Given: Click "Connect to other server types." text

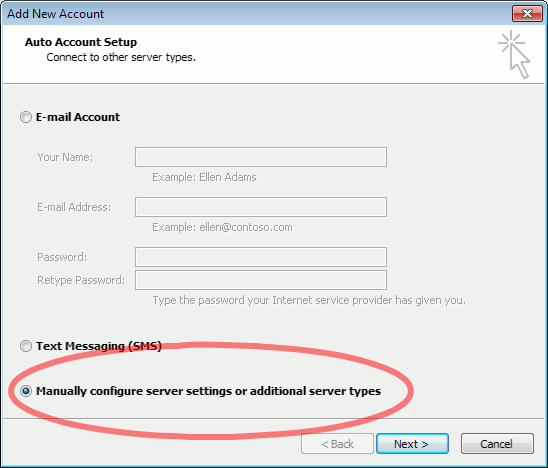Looking at the screenshot, I should click(121, 57).
